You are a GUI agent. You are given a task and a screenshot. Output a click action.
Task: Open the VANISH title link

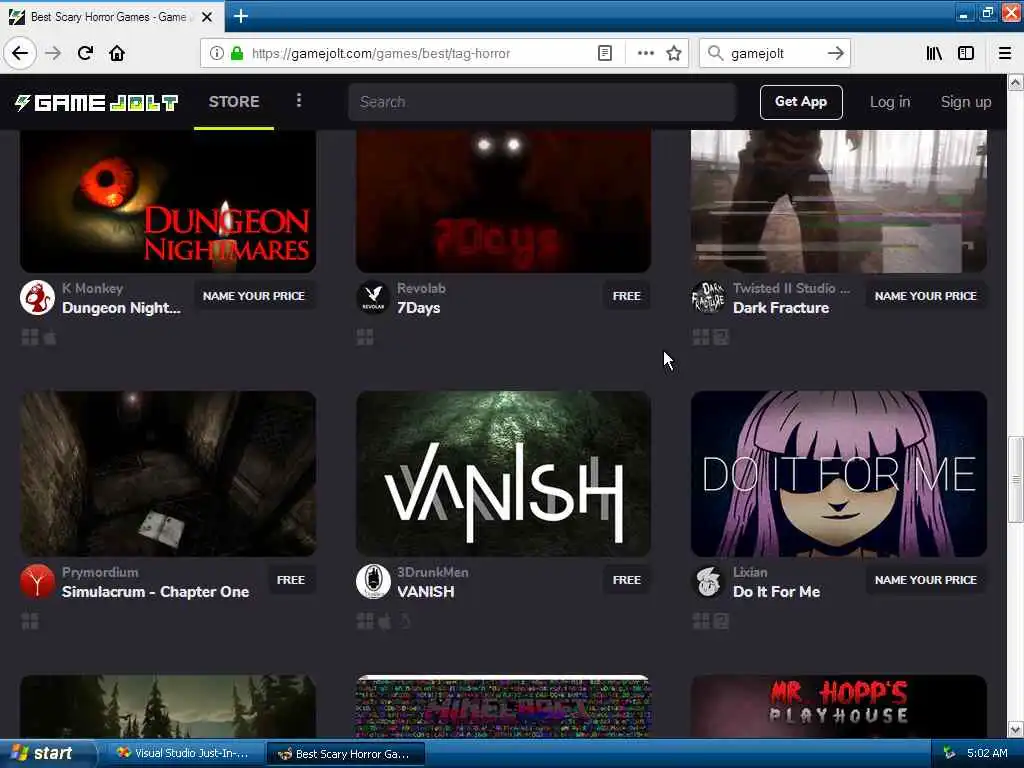(426, 592)
